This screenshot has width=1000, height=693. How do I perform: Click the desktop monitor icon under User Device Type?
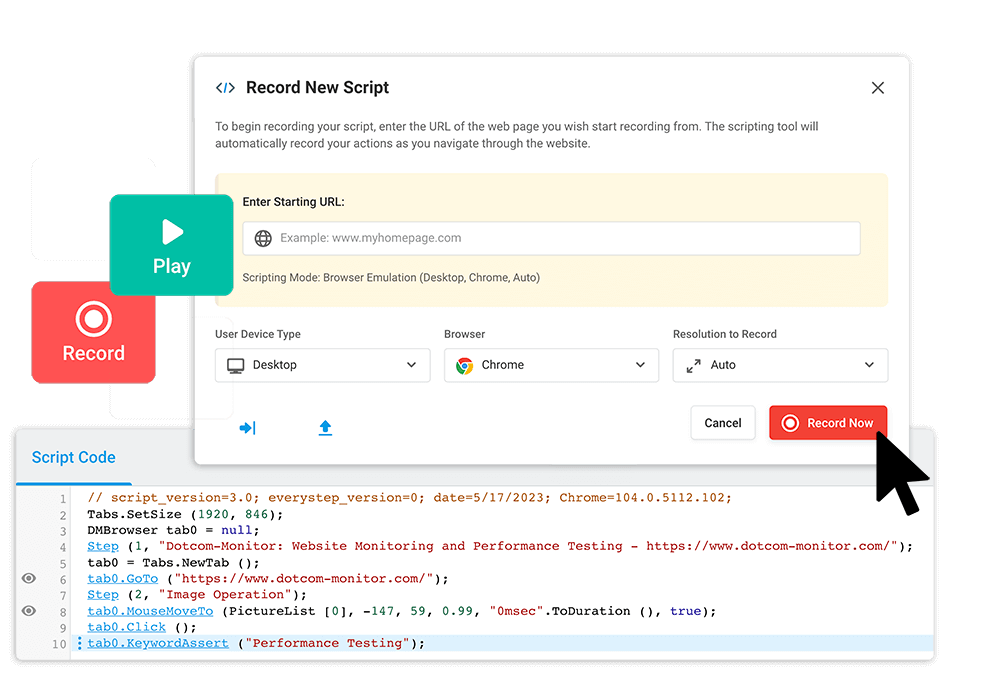pyautogui.click(x=236, y=365)
